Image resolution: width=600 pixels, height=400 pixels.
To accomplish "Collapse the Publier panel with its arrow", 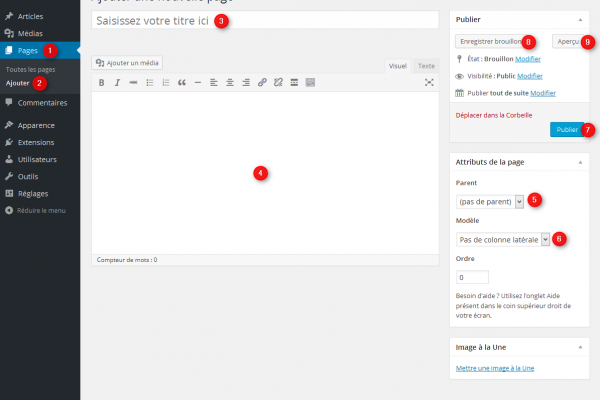I will (581, 19).
